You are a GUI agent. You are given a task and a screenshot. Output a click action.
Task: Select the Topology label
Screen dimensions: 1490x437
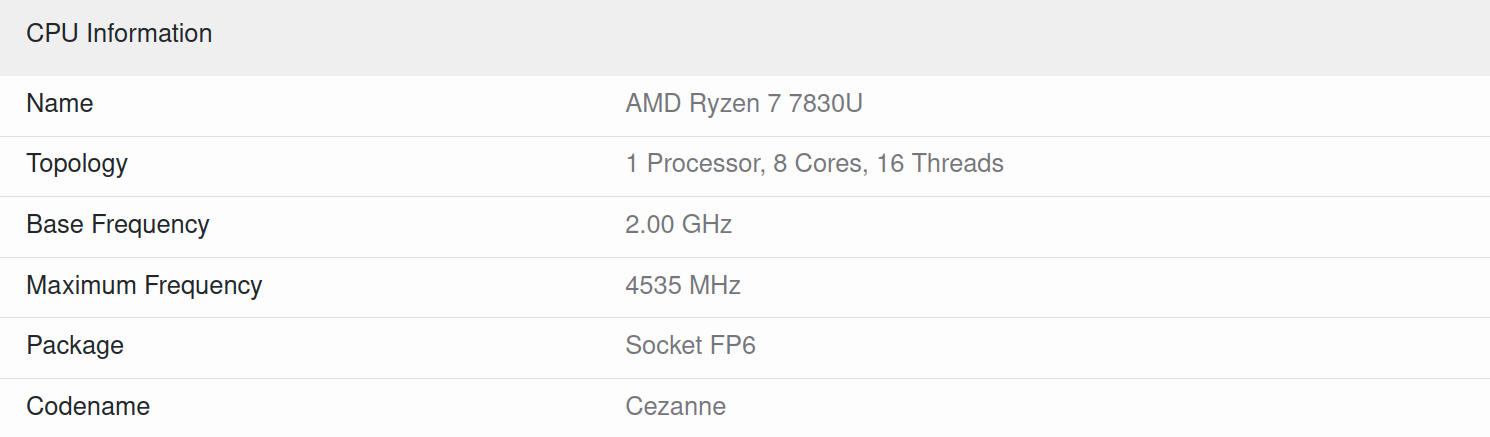click(77, 164)
